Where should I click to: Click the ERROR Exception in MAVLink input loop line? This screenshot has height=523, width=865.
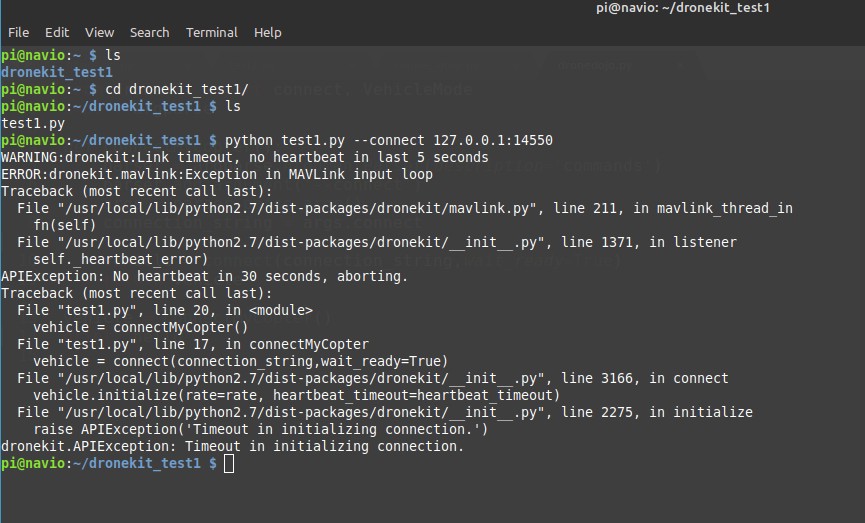(217, 174)
